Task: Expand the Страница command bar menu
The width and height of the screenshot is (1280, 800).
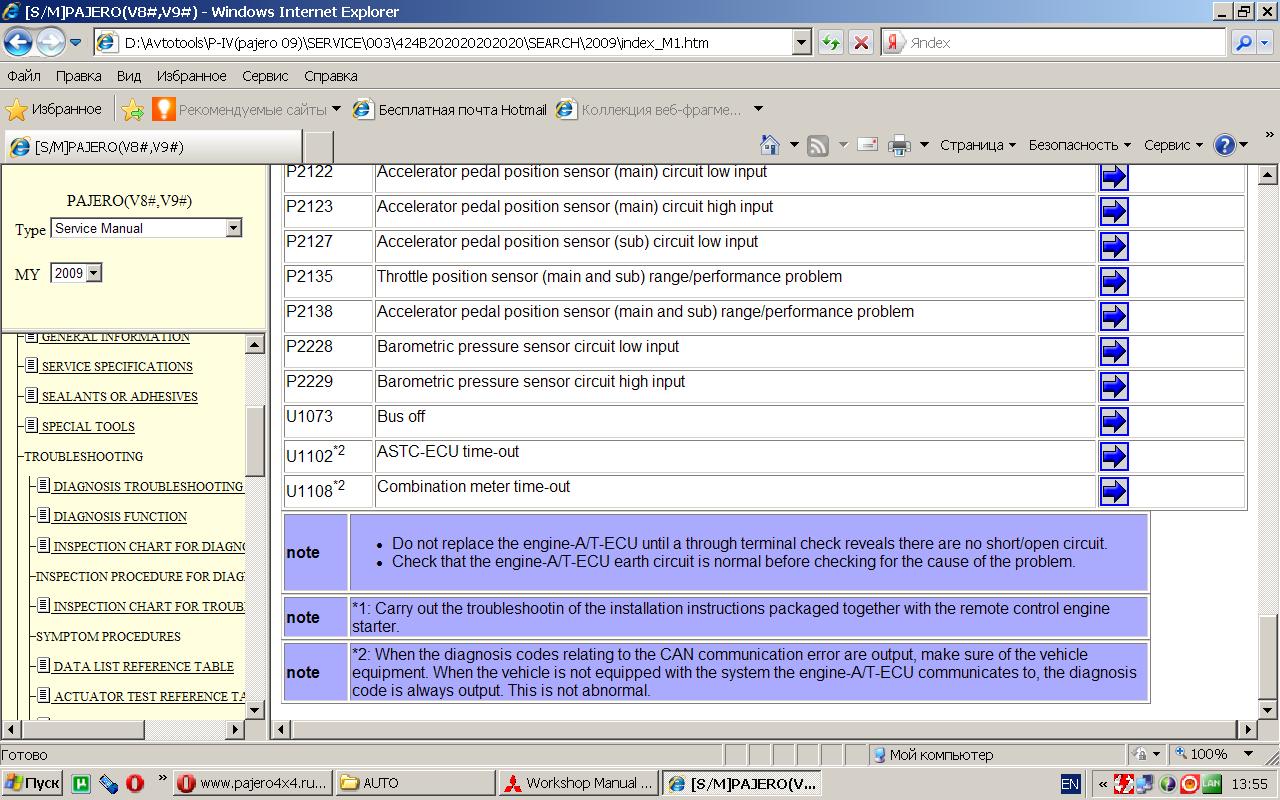Action: 977,145
